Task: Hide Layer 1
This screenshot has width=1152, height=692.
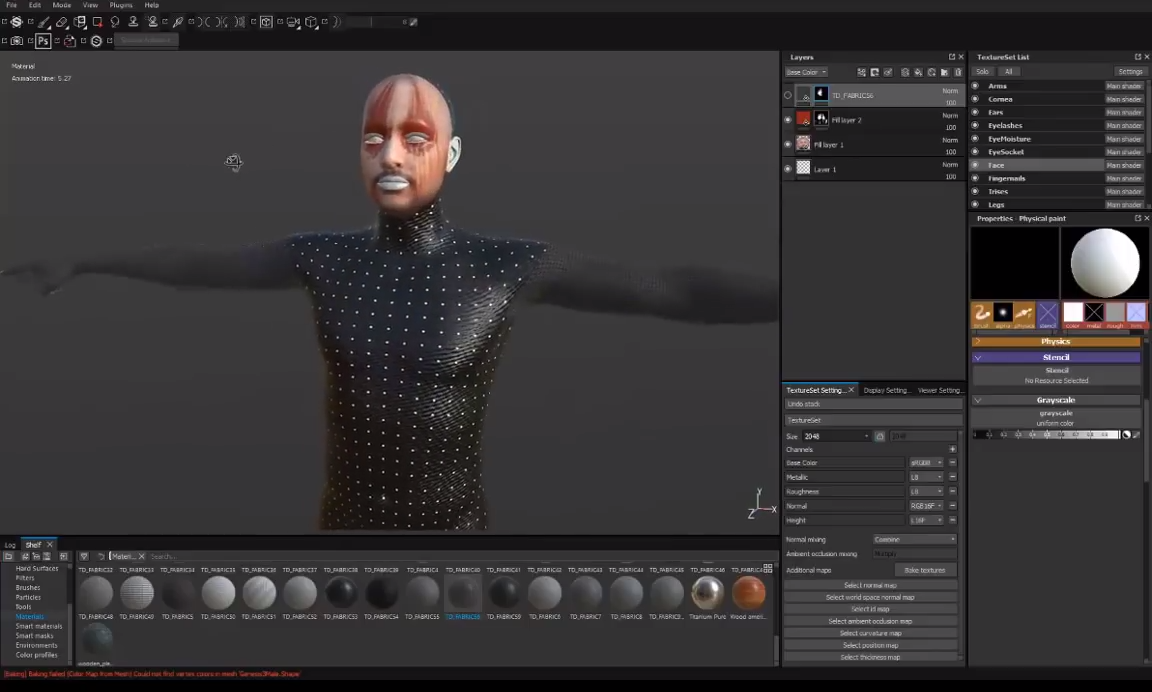Action: (x=788, y=169)
